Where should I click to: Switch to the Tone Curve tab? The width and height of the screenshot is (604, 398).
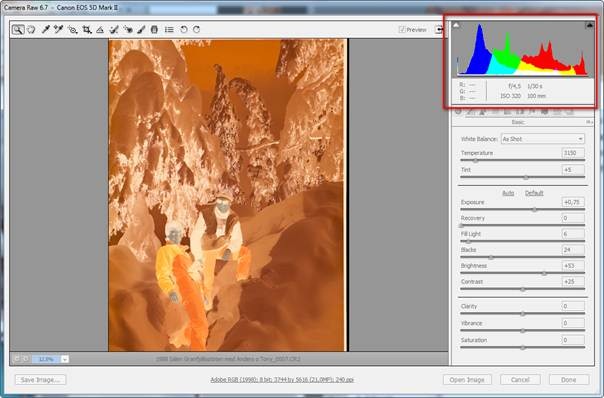[x=470, y=112]
